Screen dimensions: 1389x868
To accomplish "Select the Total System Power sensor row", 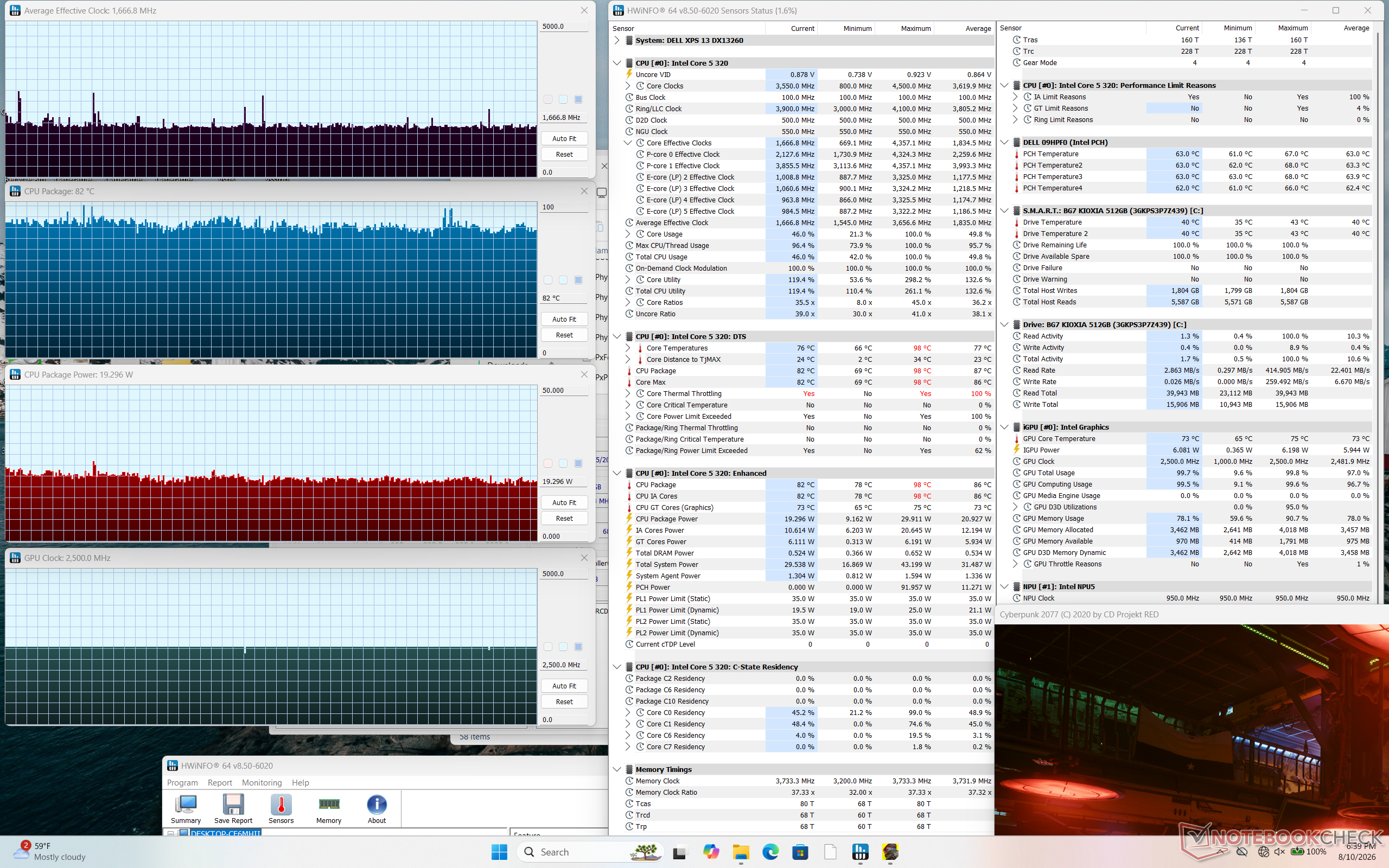I will coord(810,564).
